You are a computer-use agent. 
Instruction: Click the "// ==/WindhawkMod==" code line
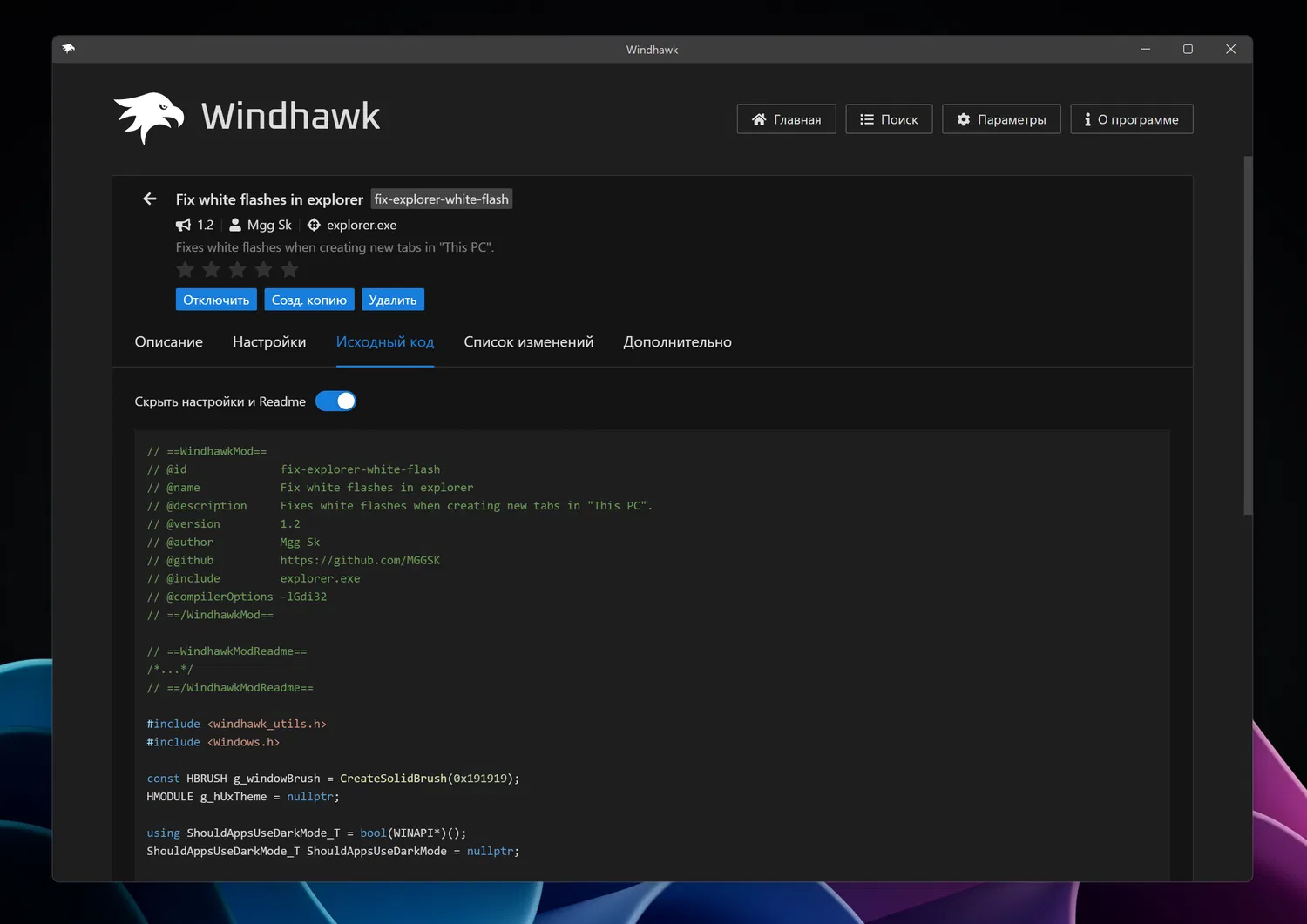(210, 616)
